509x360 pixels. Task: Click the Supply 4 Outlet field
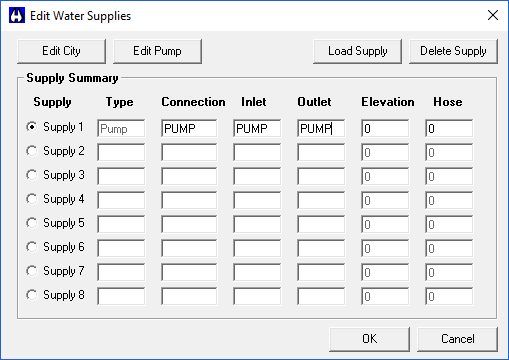[321, 200]
